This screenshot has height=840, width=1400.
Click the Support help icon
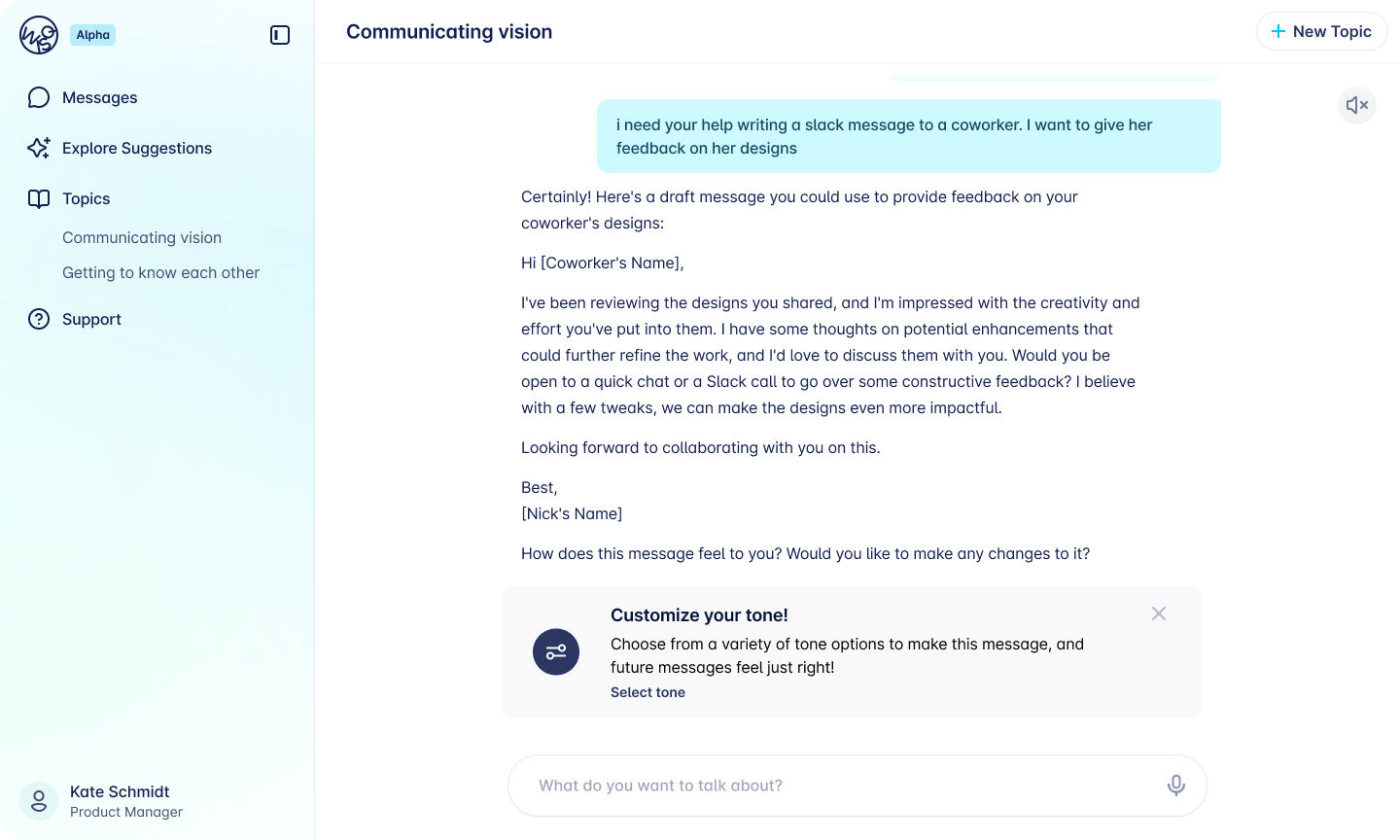click(x=39, y=319)
